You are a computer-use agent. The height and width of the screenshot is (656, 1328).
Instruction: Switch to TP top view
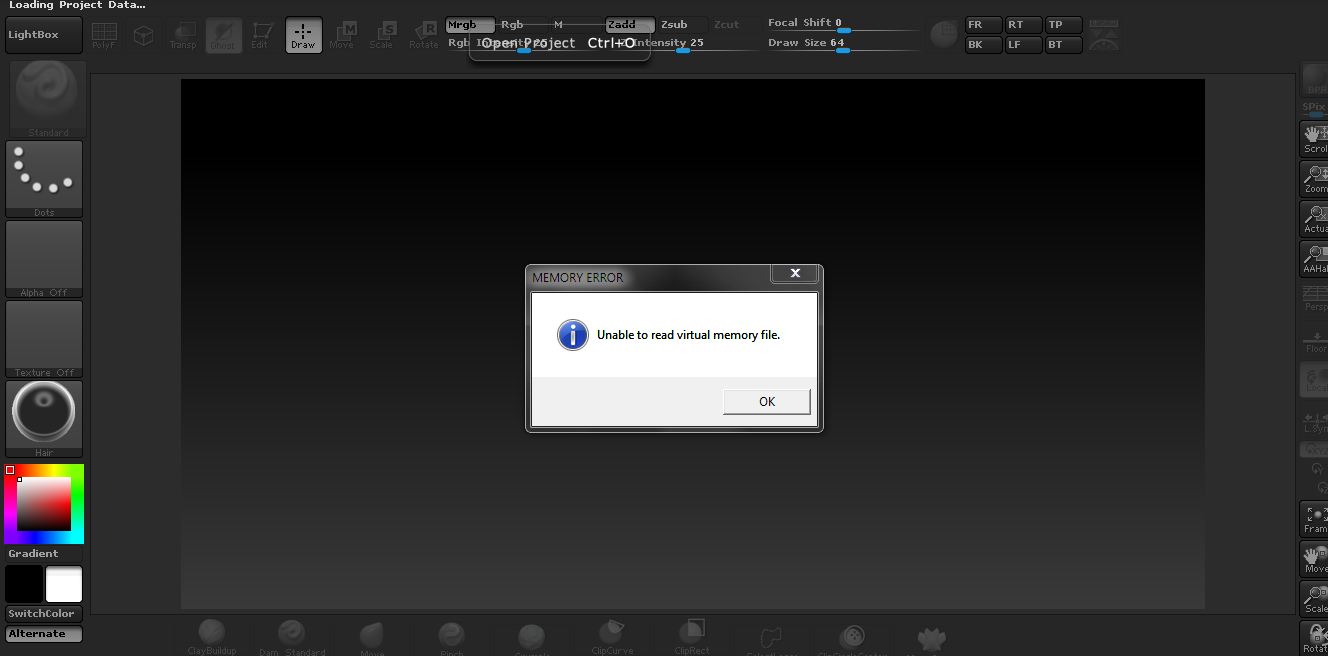[x=1063, y=25]
